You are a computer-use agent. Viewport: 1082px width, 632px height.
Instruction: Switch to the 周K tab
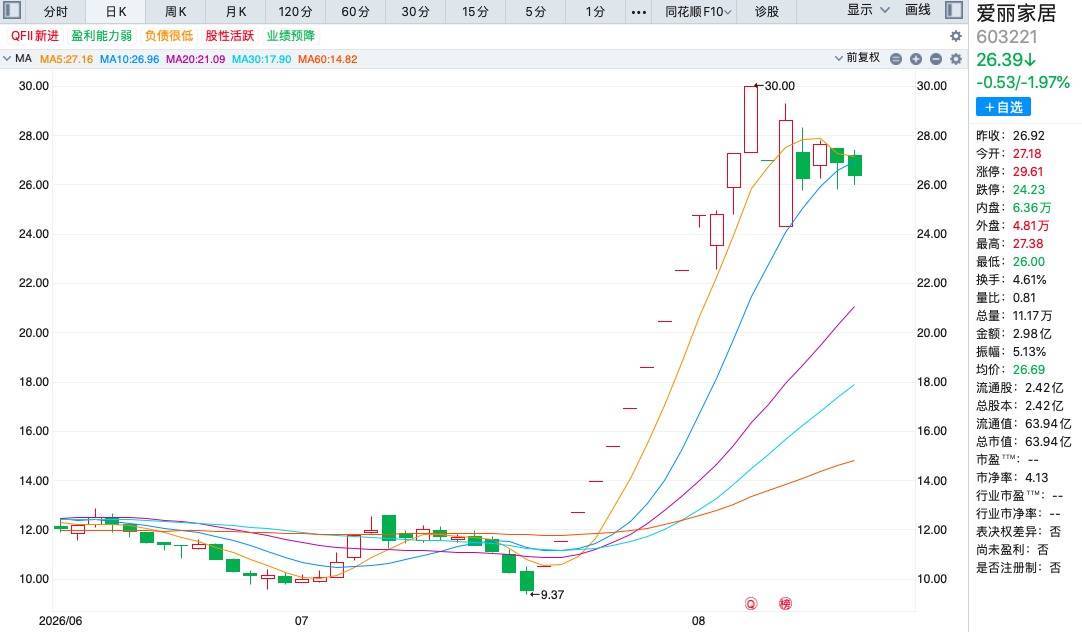point(175,12)
